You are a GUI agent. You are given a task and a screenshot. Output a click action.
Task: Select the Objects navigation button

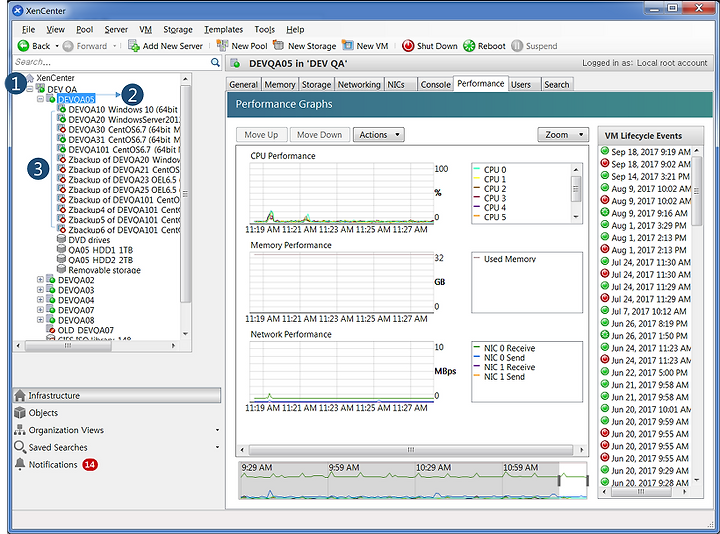point(117,412)
